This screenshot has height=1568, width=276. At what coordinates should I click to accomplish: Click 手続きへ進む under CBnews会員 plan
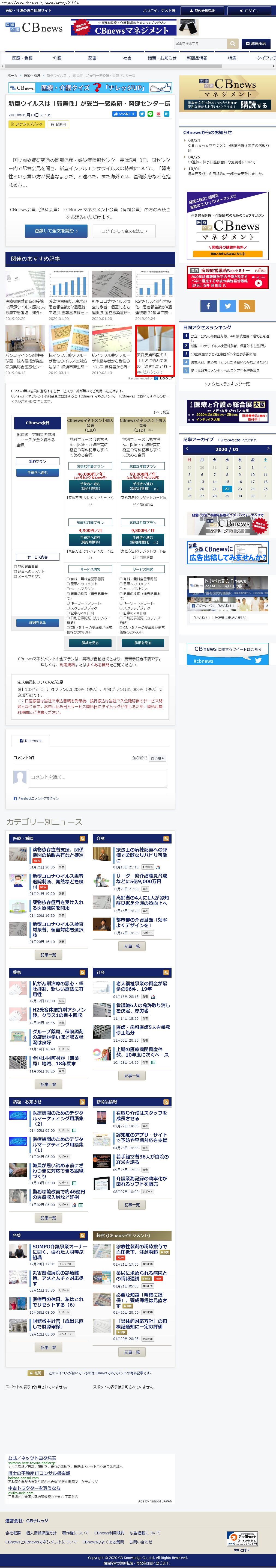point(37,472)
